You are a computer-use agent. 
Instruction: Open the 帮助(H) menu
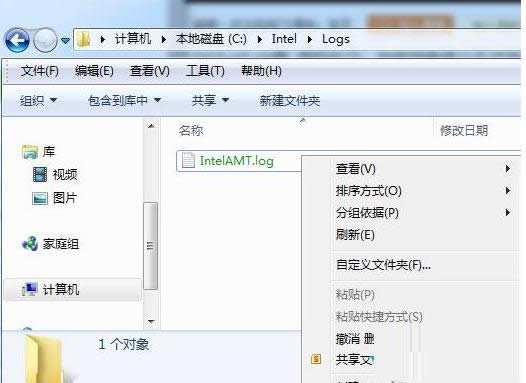point(261,71)
